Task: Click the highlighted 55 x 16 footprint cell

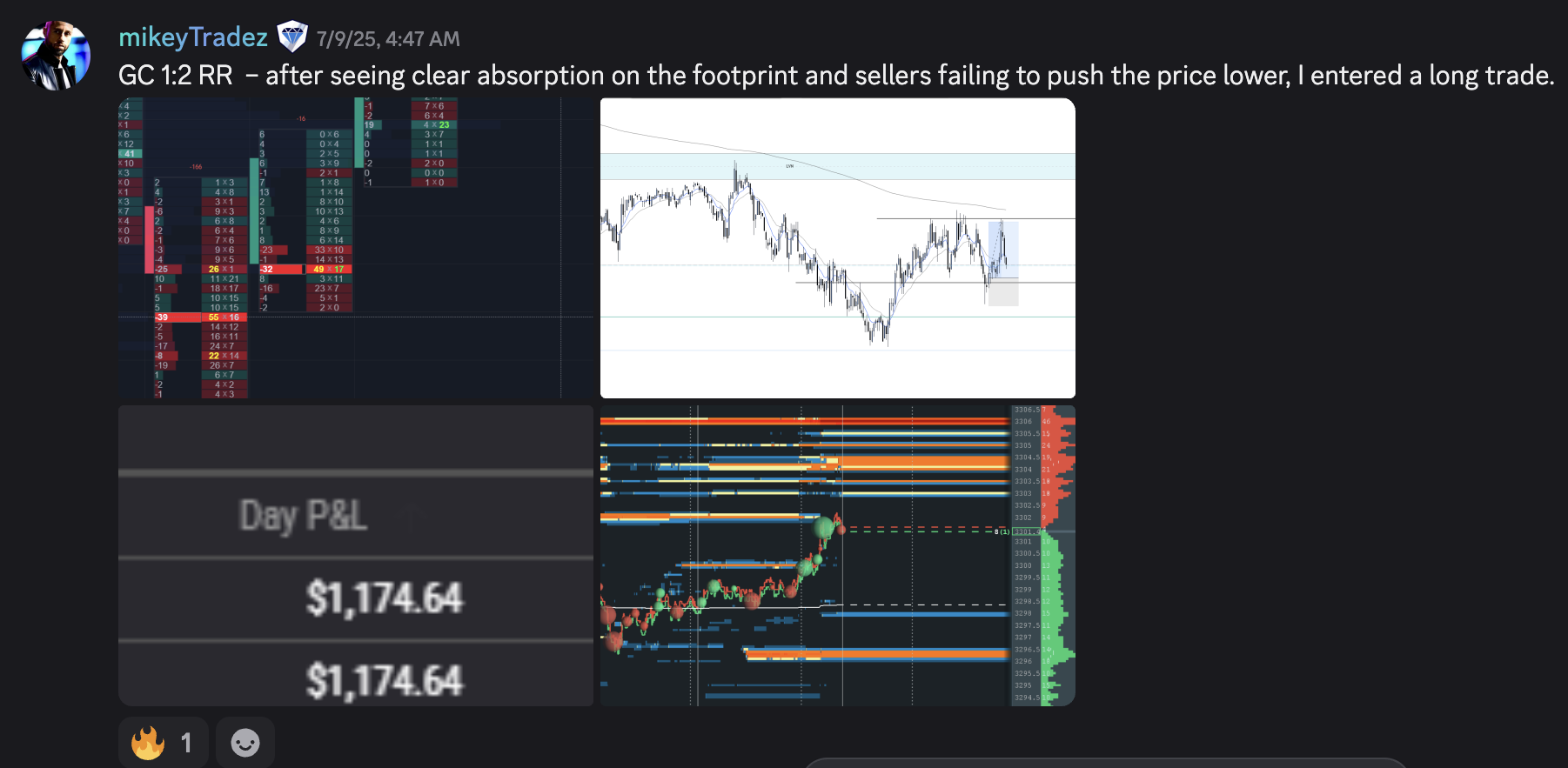Action: click(x=224, y=317)
